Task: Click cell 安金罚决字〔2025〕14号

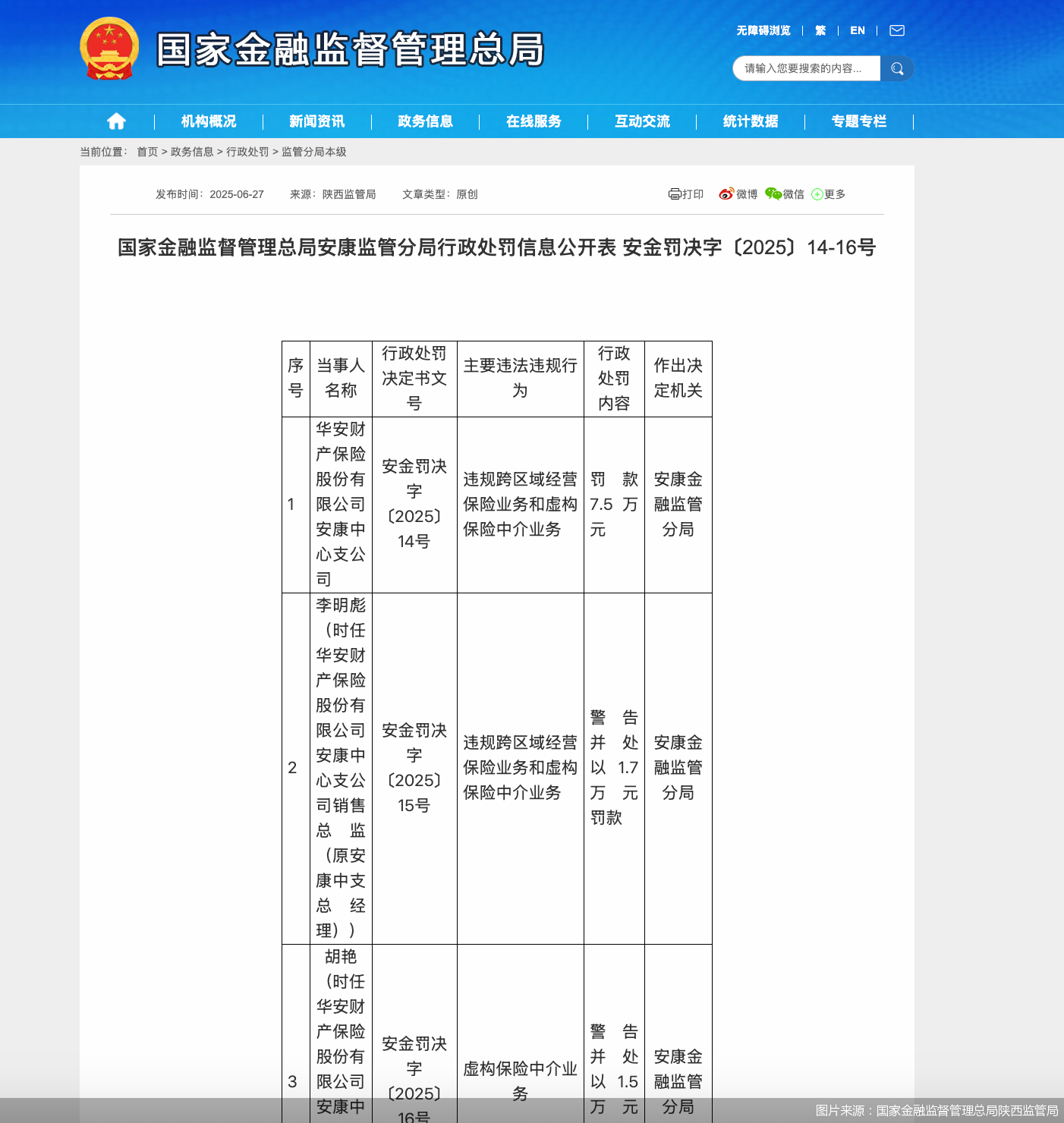Action: click(x=414, y=504)
